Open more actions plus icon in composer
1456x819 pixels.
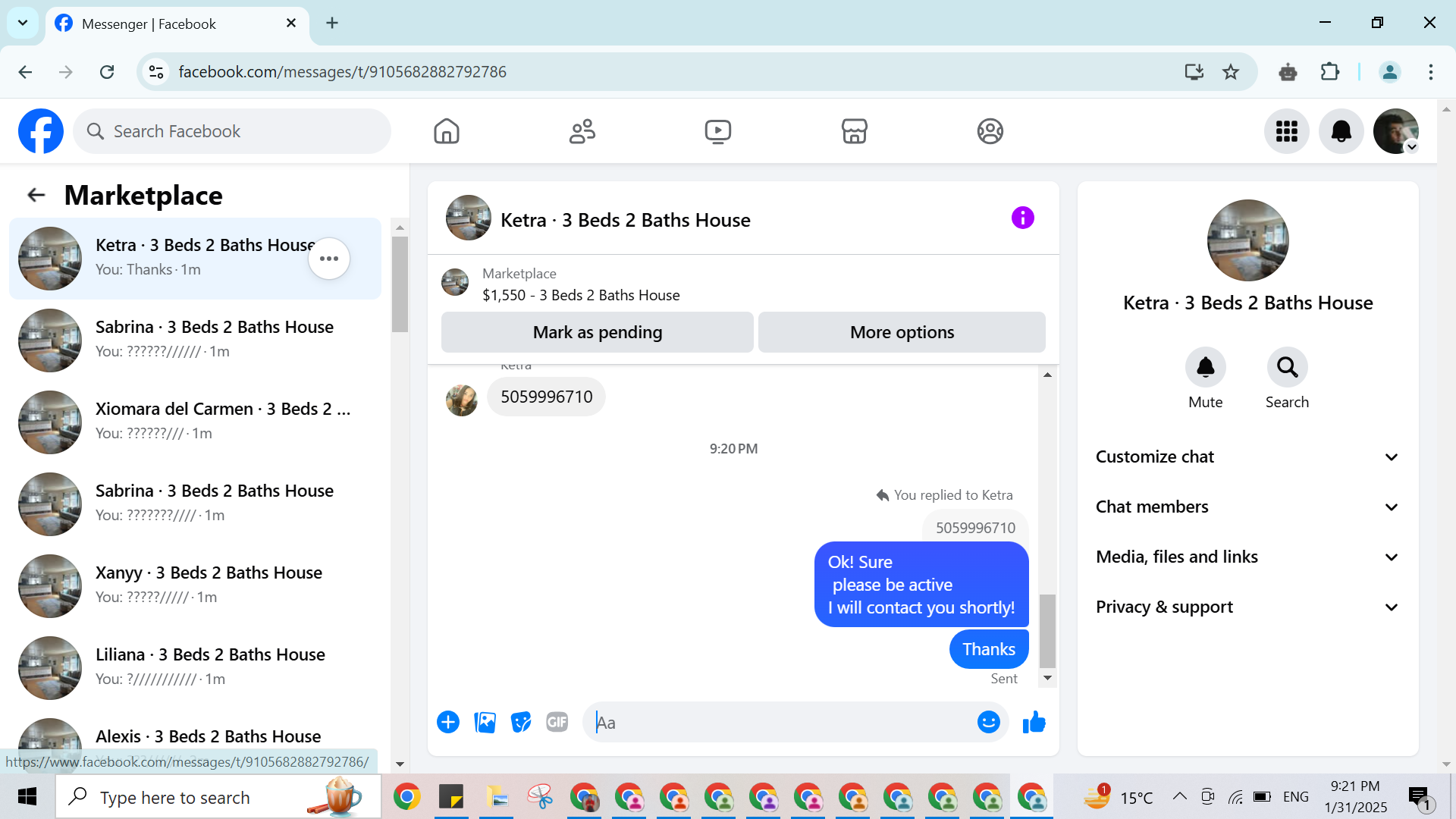click(448, 722)
